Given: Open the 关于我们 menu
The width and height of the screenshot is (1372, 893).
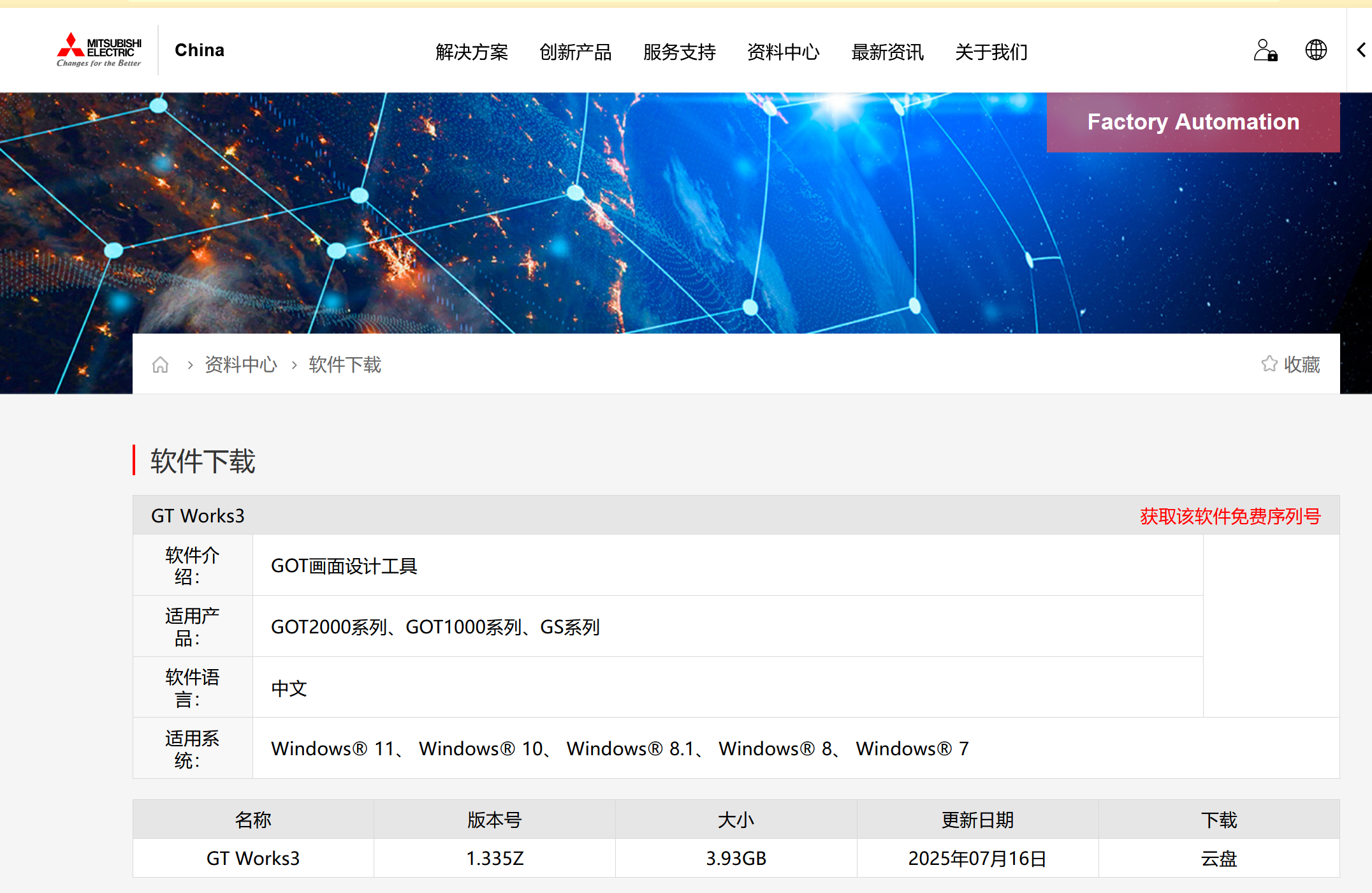Looking at the screenshot, I should click(991, 52).
